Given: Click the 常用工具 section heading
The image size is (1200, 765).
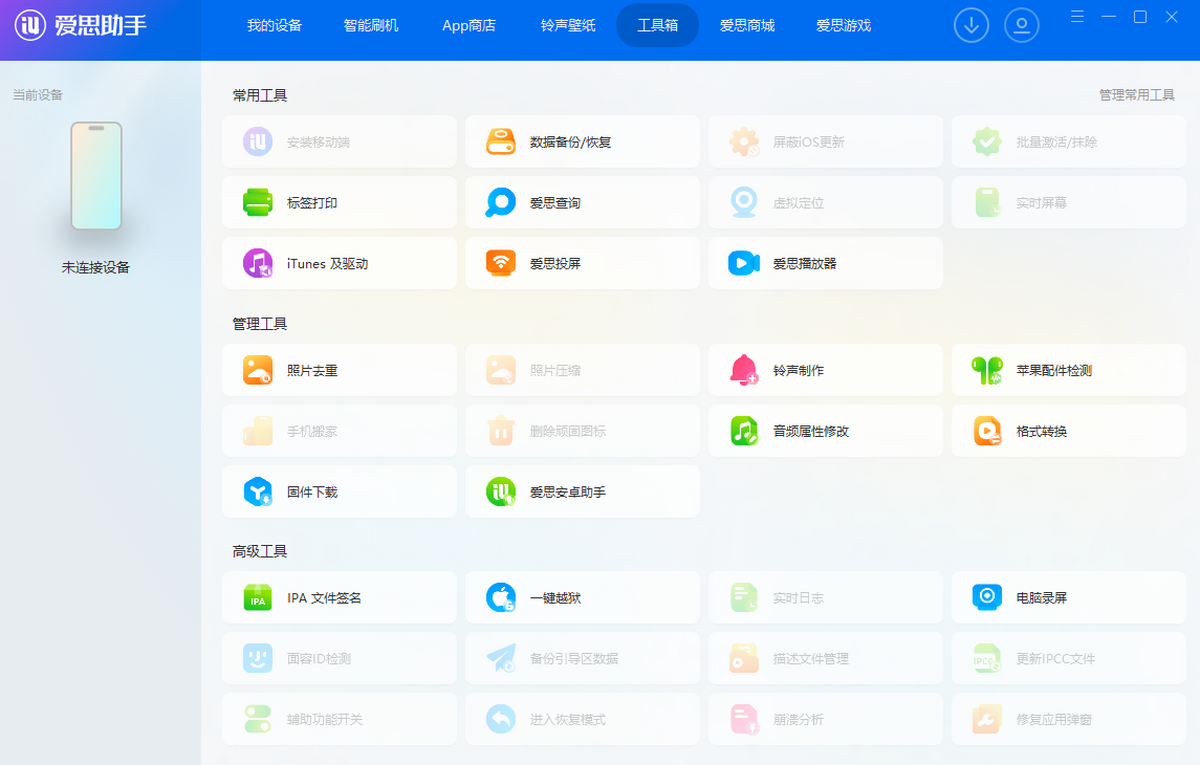Looking at the screenshot, I should coord(260,96).
